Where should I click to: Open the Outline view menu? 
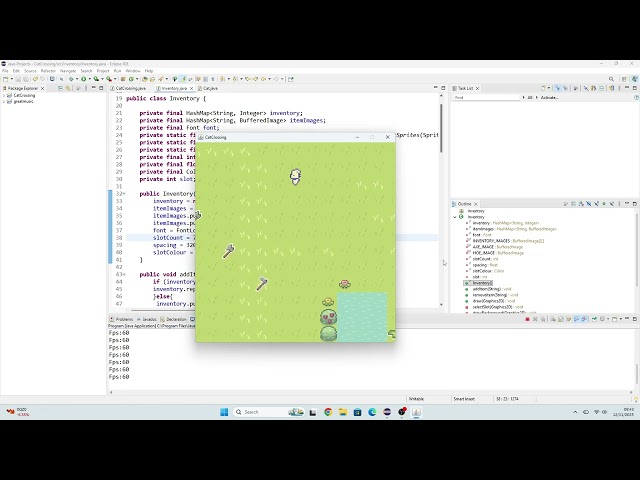(x=619, y=204)
